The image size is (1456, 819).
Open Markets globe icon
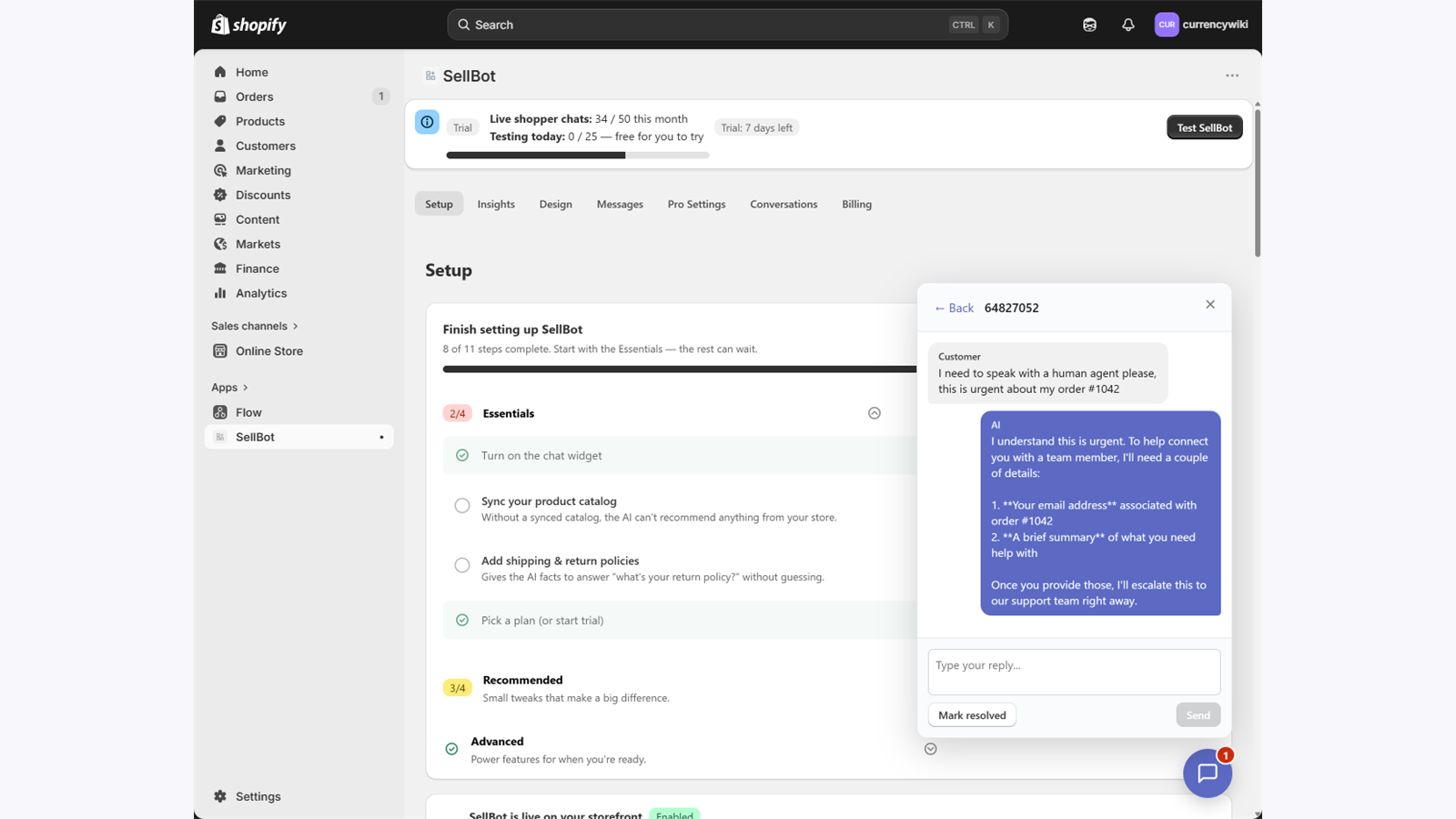click(220, 244)
